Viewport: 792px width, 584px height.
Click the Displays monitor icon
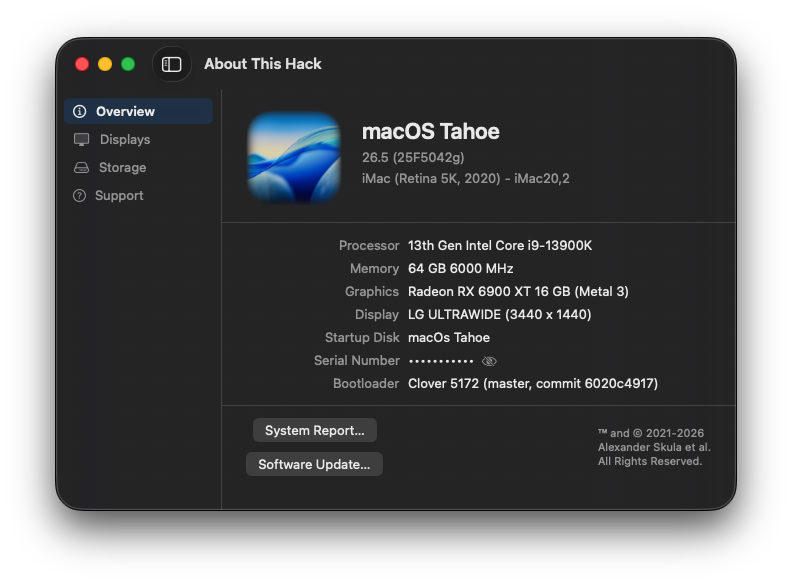[x=81, y=139]
